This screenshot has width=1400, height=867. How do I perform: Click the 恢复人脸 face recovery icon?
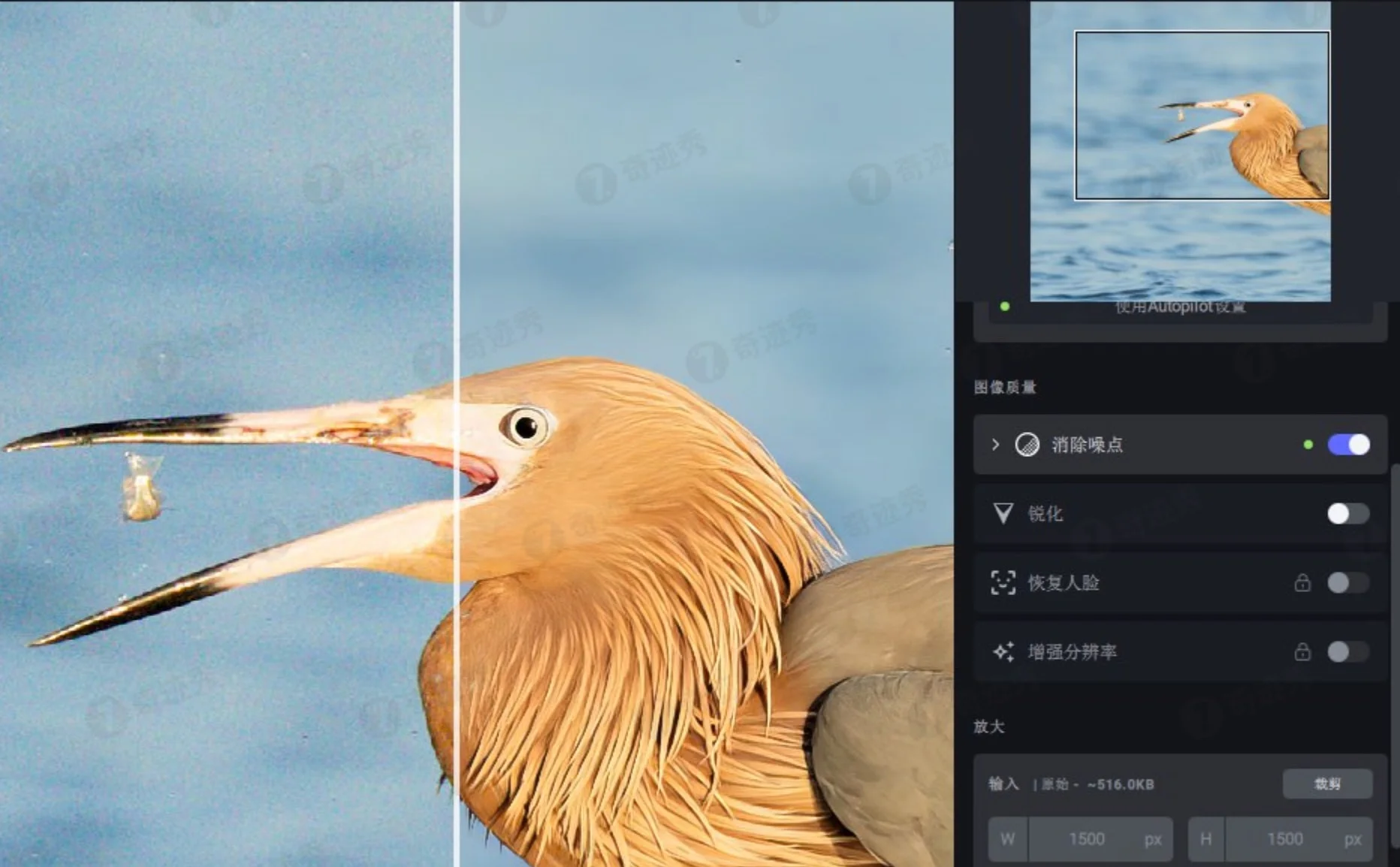pyautogui.click(x=1004, y=583)
